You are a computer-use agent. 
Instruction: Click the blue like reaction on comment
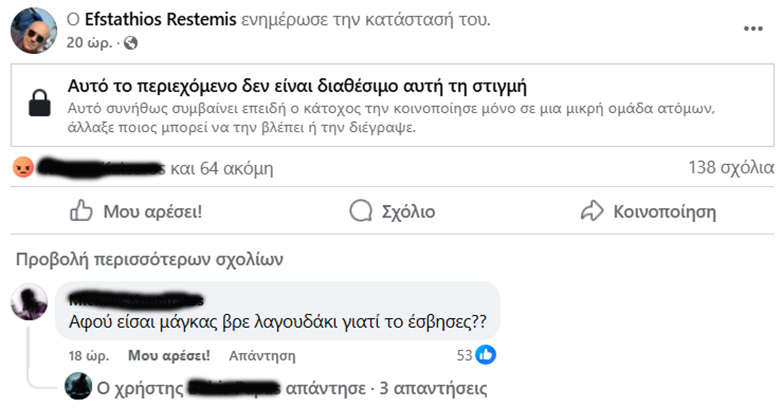click(486, 354)
